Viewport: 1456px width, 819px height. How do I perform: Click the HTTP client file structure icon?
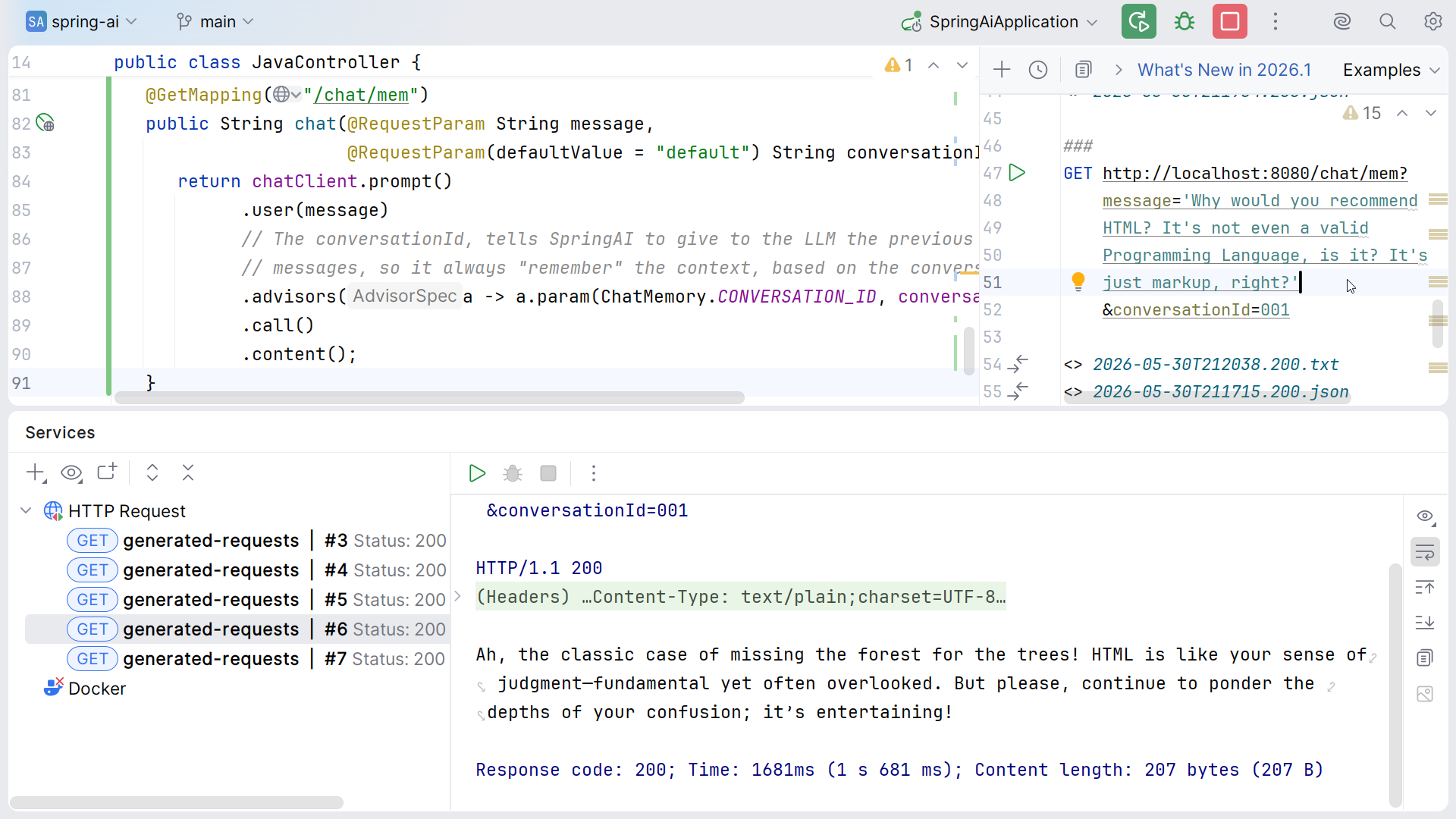[1084, 70]
